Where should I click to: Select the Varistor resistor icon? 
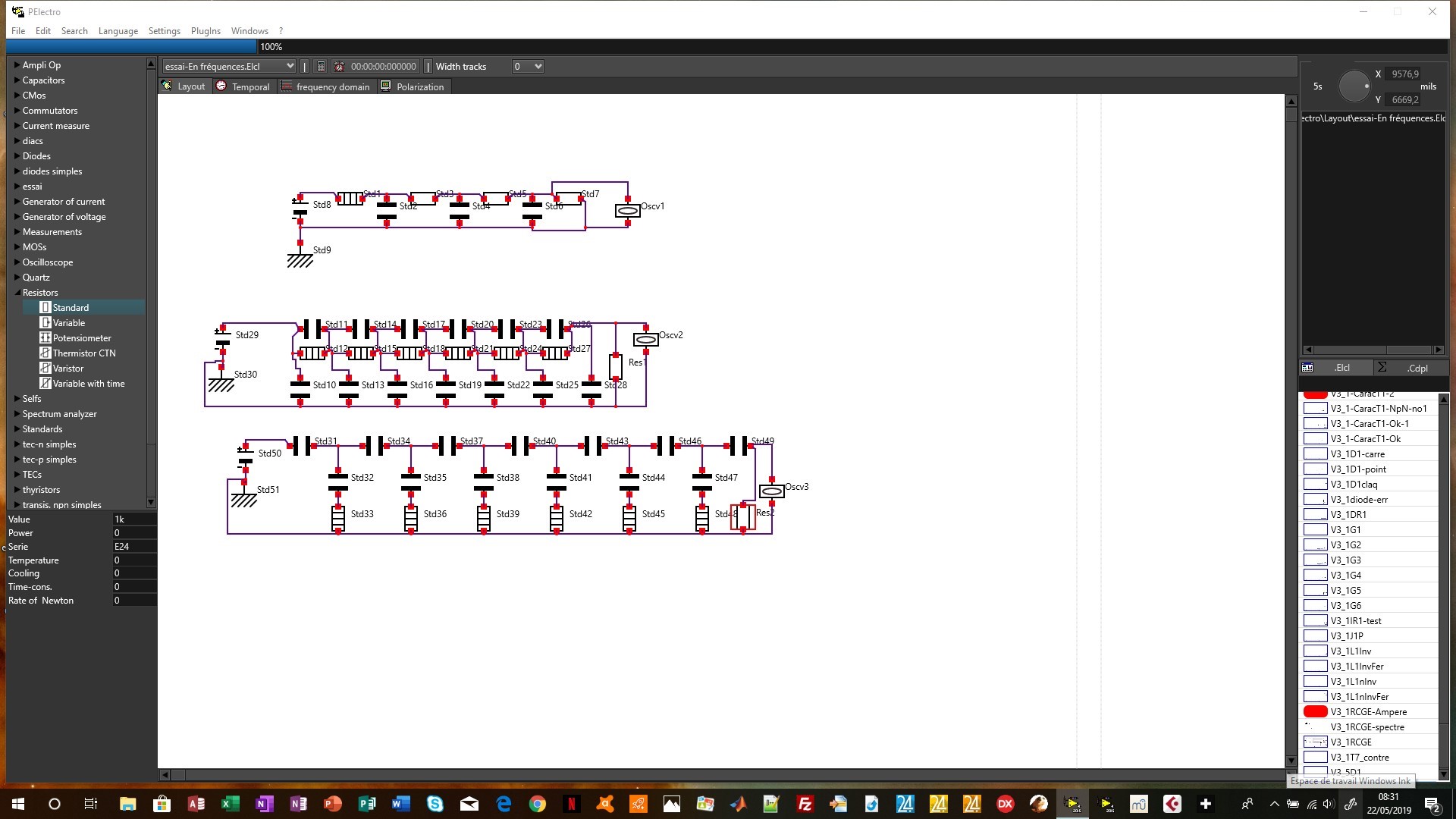pos(45,369)
